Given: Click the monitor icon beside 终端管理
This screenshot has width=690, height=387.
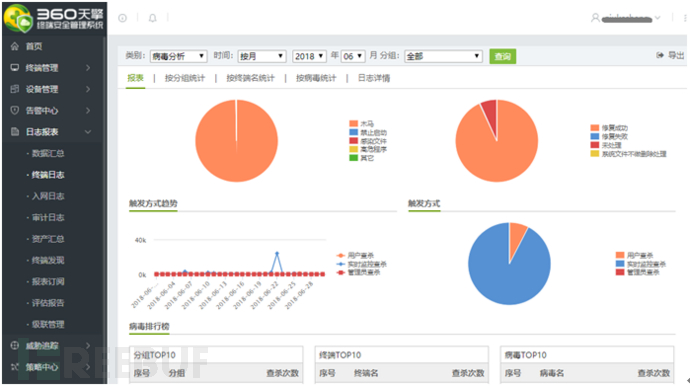Looking at the screenshot, I should (15, 67).
